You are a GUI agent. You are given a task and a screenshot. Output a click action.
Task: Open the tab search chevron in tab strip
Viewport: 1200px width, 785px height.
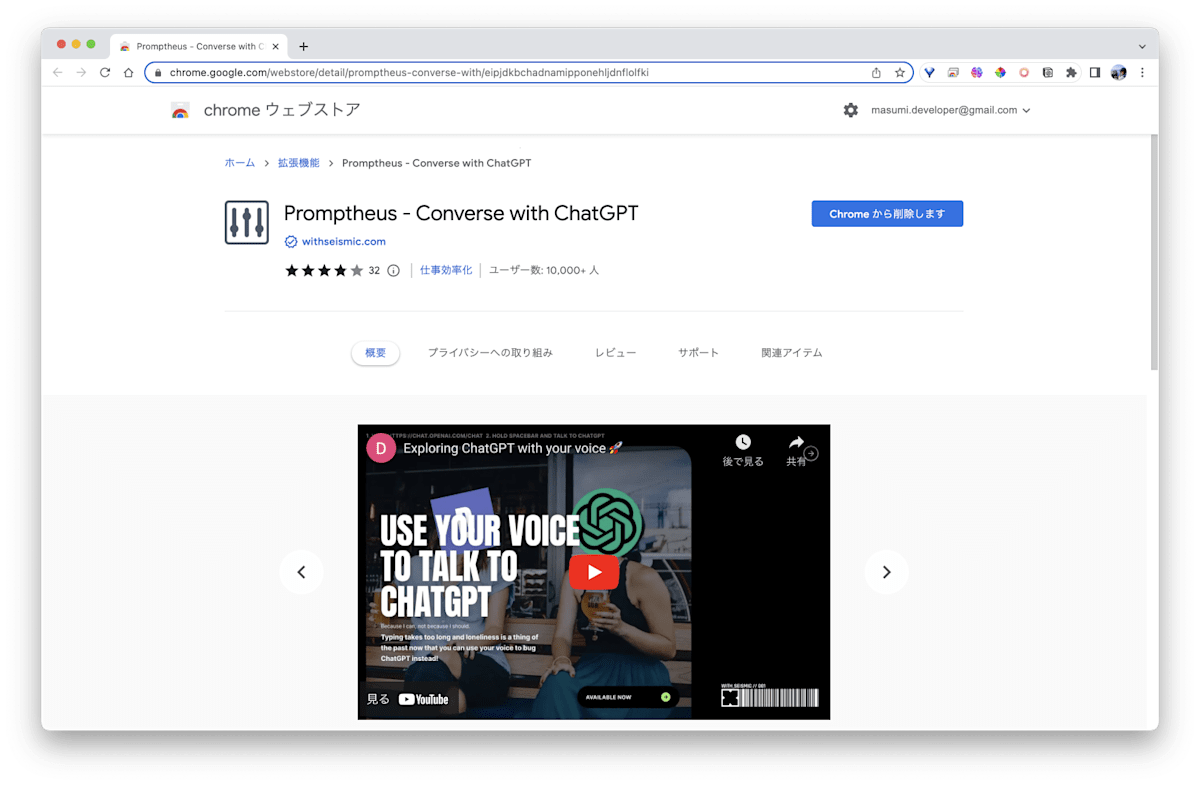click(1142, 46)
